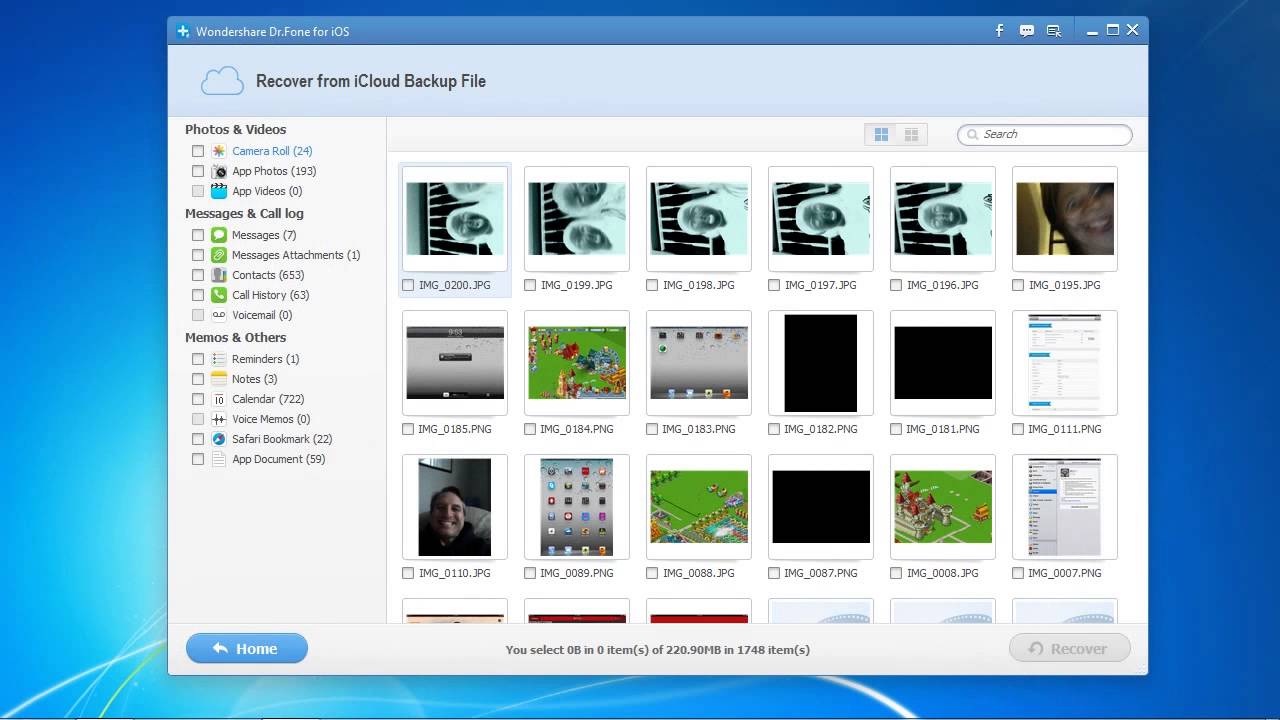
Task: Click the App Document page icon
Action: pos(219,459)
